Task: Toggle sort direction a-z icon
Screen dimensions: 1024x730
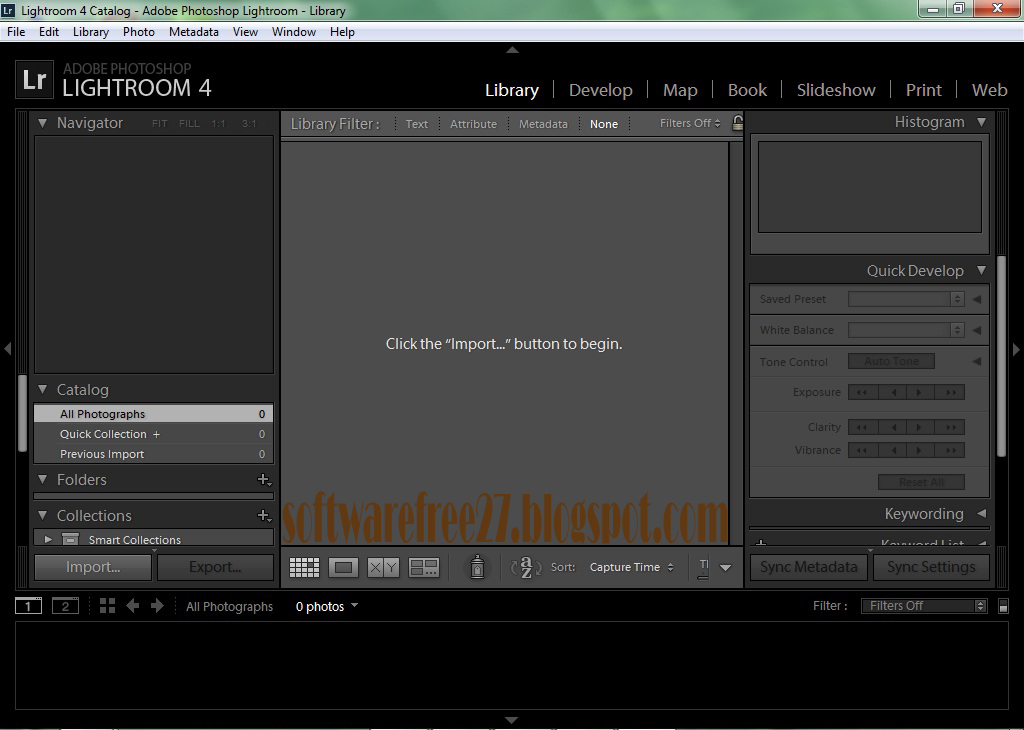Action: (x=526, y=567)
